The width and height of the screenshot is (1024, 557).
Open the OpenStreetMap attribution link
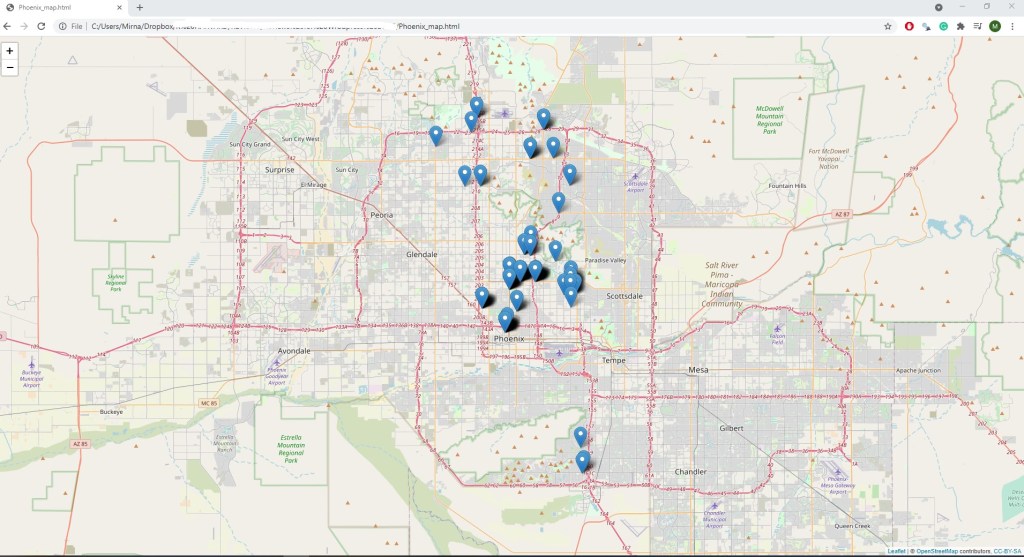pyautogui.click(x=936, y=551)
